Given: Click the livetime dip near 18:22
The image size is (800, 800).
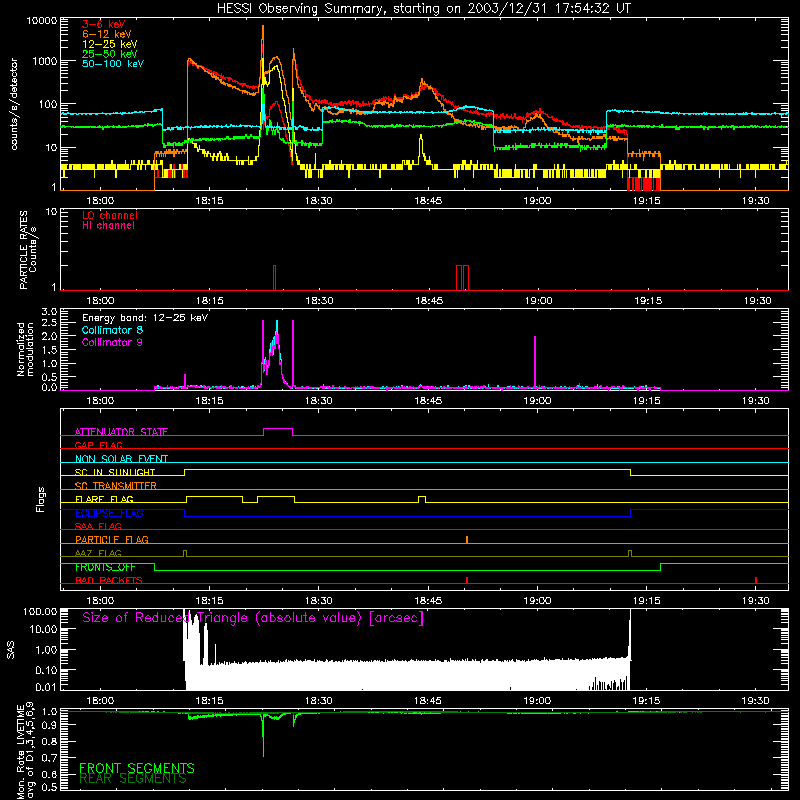Looking at the screenshot, I should click(263, 735).
